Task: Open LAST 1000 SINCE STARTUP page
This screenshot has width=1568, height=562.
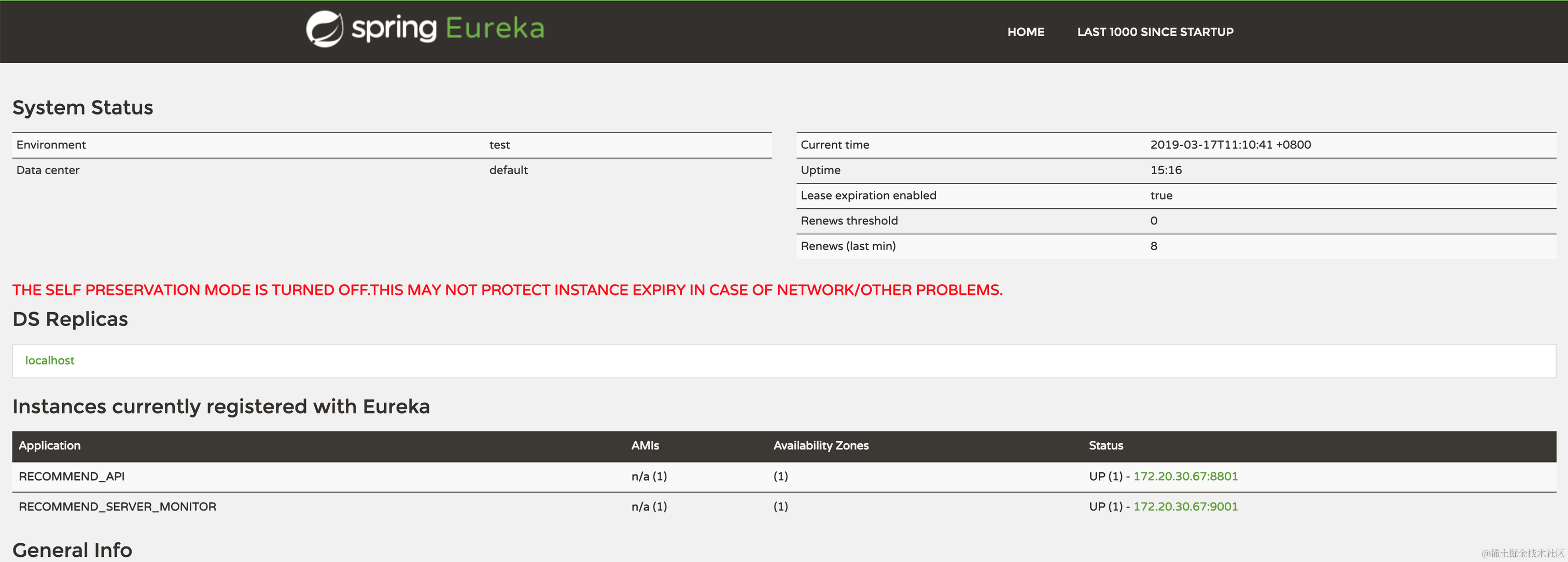Action: [x=1155, y=32]
